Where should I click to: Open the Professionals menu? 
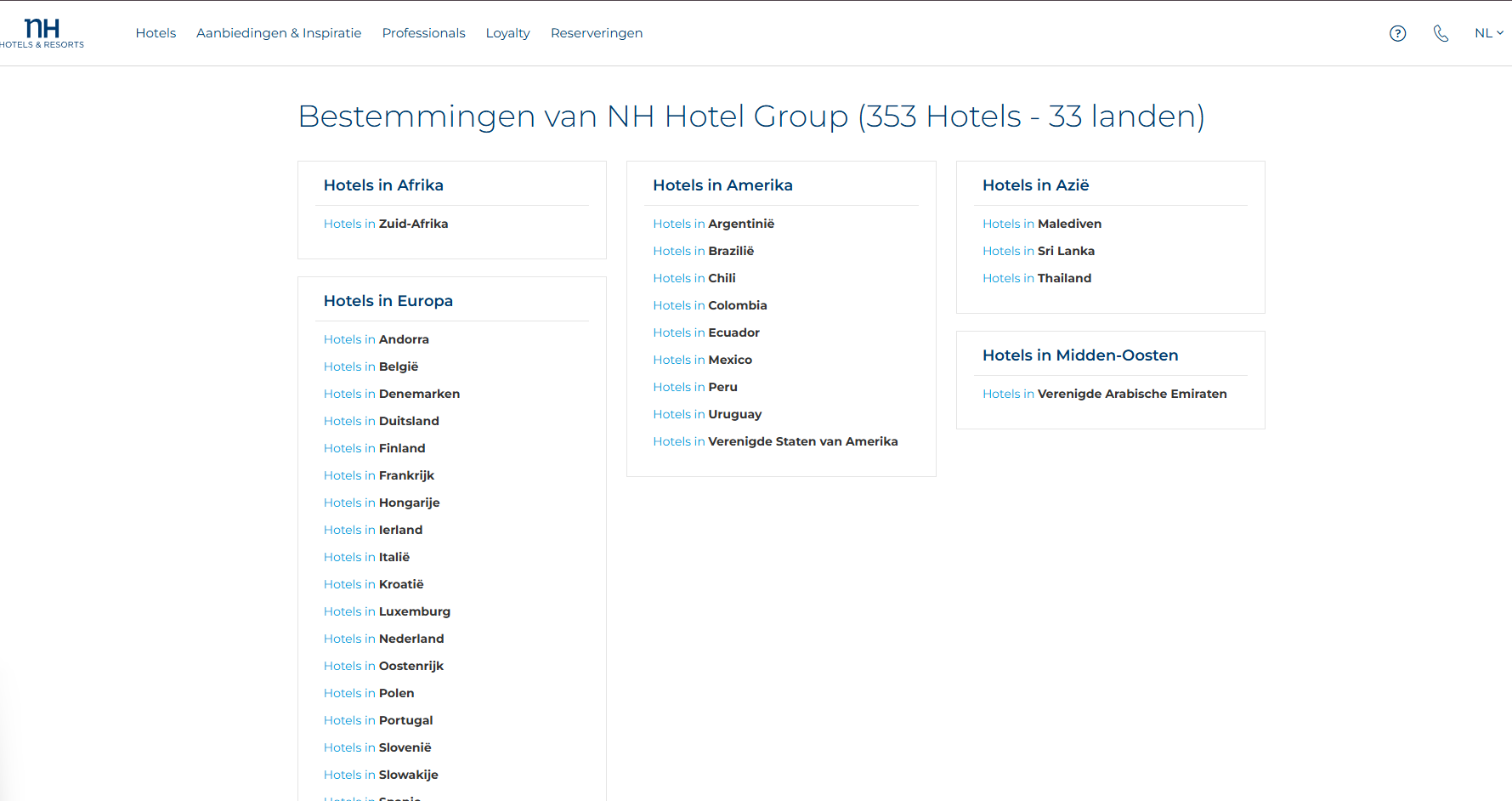click(x=423, y=33)
